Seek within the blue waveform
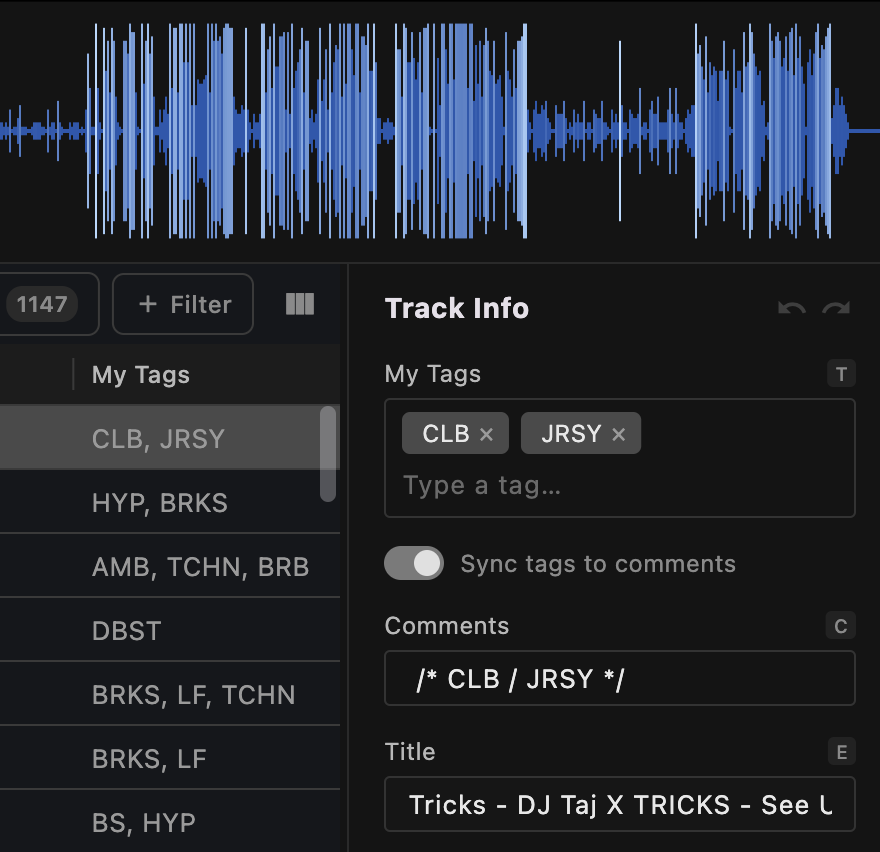The height and width of the screenshot is (852, 880). (x=440, y=131)
